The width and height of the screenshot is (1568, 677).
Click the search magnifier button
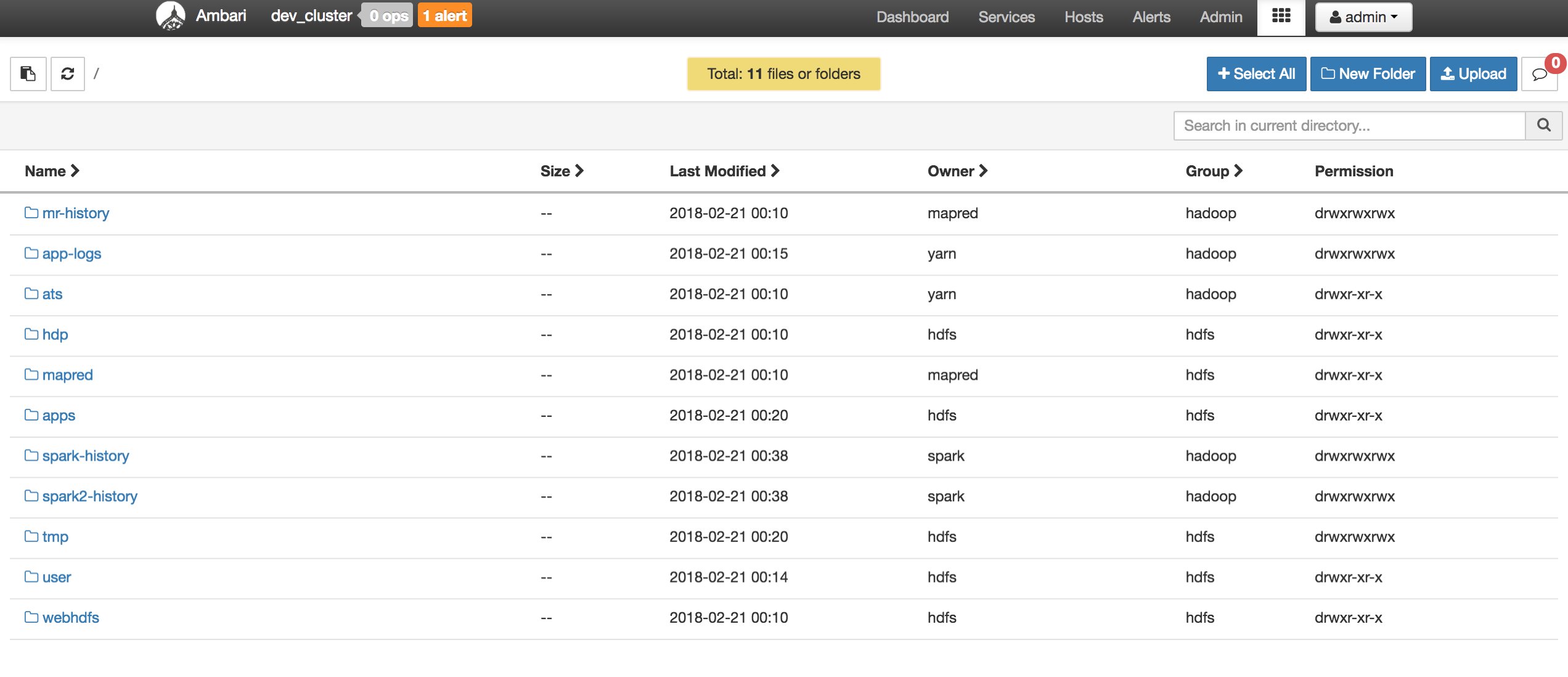click(x=1543, y=126)
